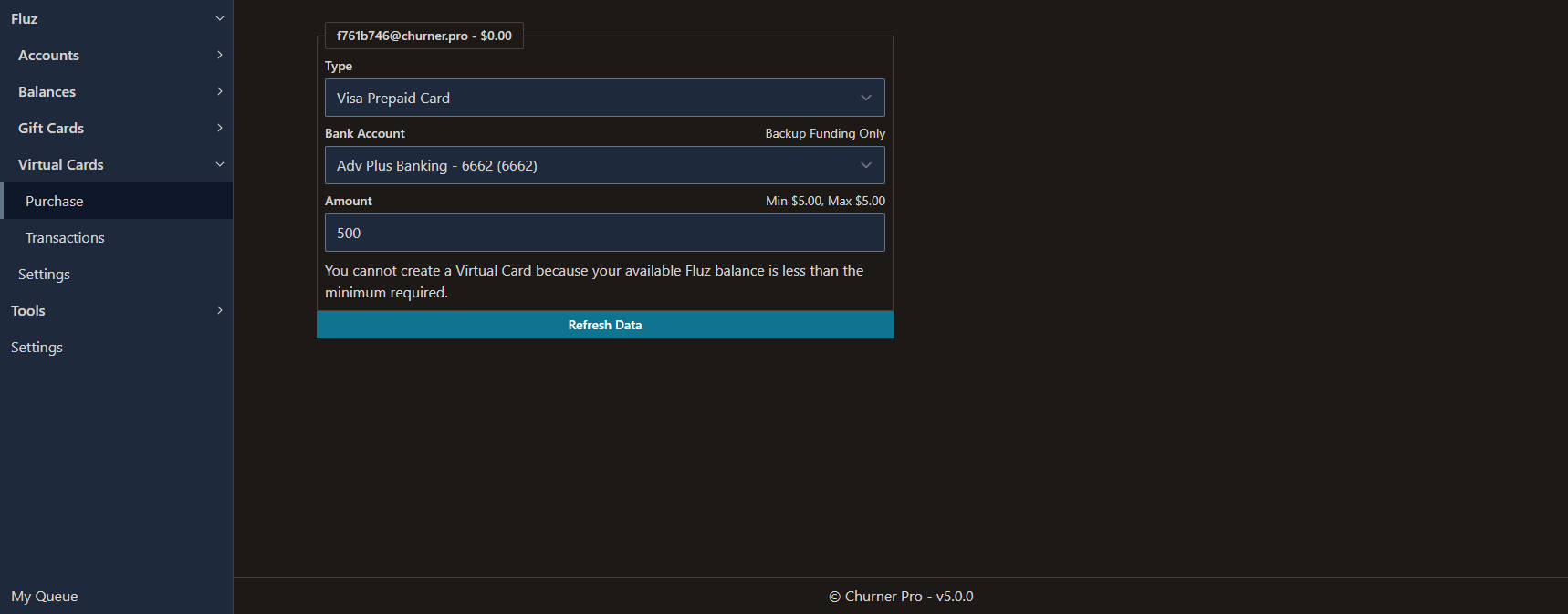Click into the Amount input field
1568x614 pixels.
click(604, 233)
